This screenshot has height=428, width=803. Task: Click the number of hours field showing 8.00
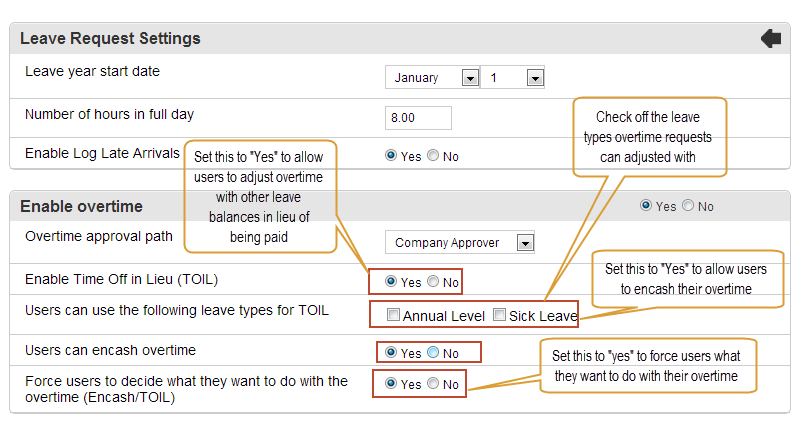(418, 118)
